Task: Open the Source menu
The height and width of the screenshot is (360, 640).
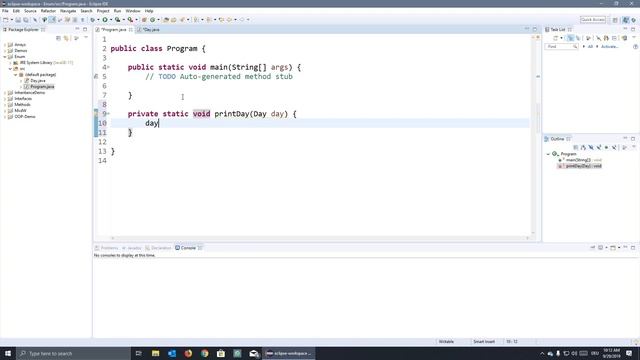Action: point(30,11)
